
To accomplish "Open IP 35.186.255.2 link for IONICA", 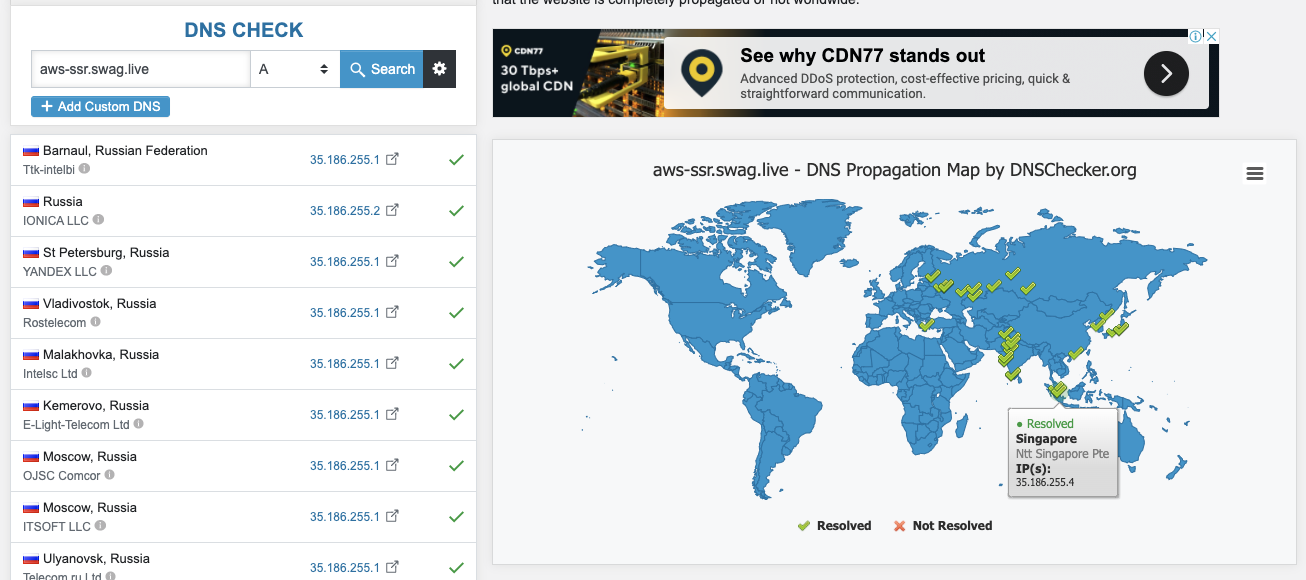I will [345, 211].
